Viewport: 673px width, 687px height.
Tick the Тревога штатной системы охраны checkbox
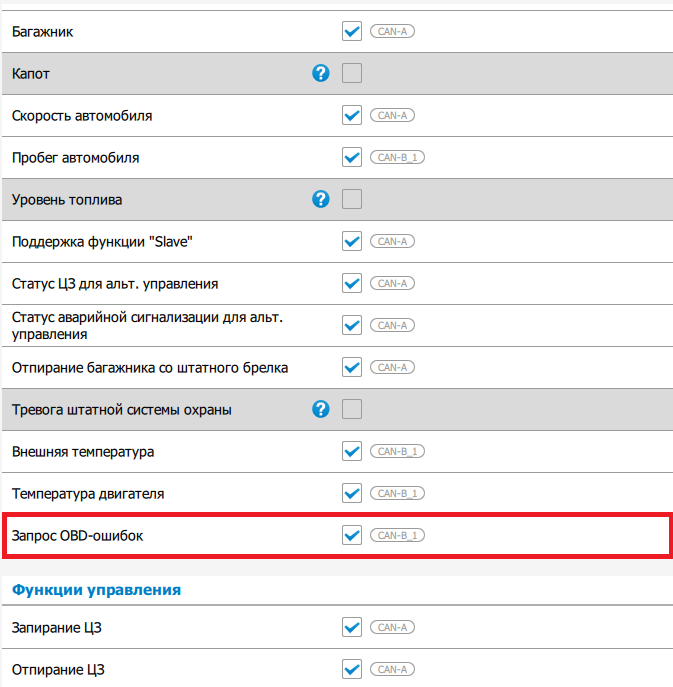352,409
